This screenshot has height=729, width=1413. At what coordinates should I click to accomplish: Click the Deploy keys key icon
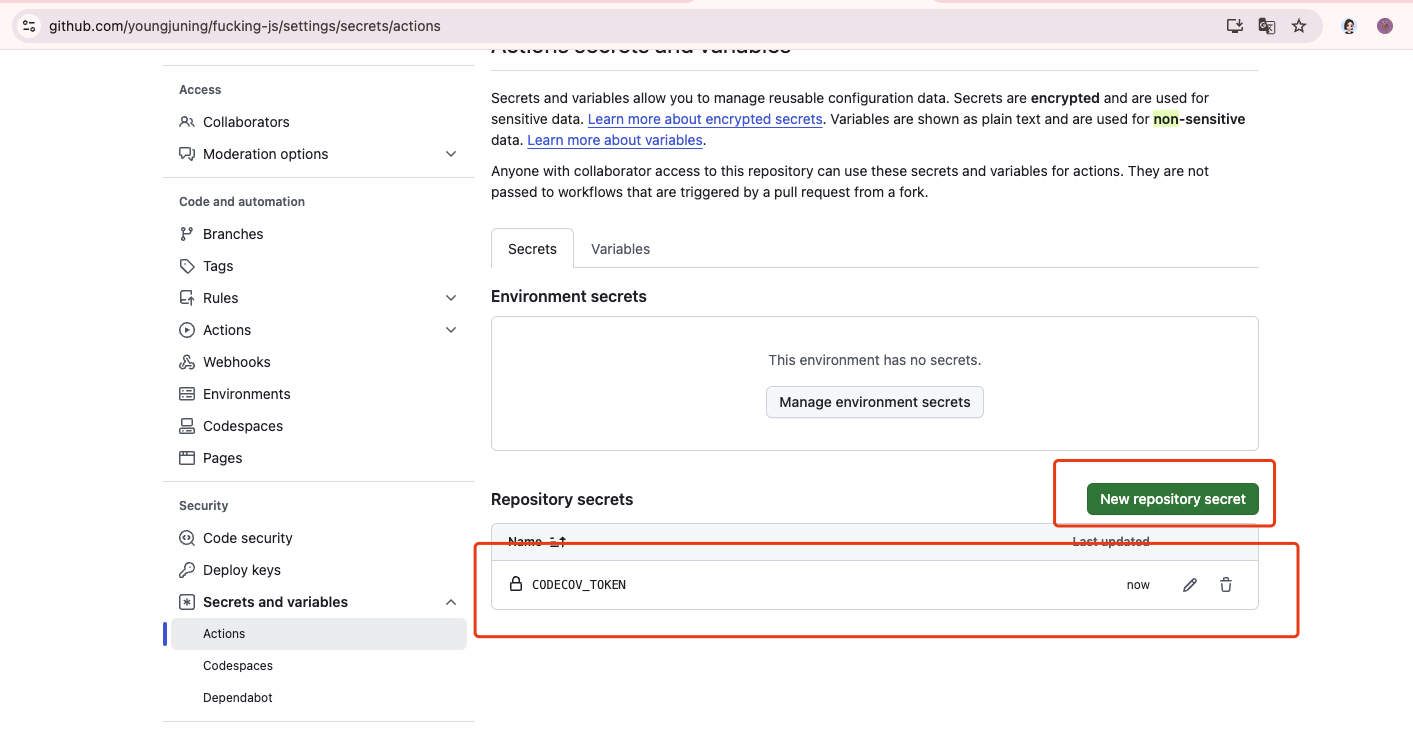[187, 570]
